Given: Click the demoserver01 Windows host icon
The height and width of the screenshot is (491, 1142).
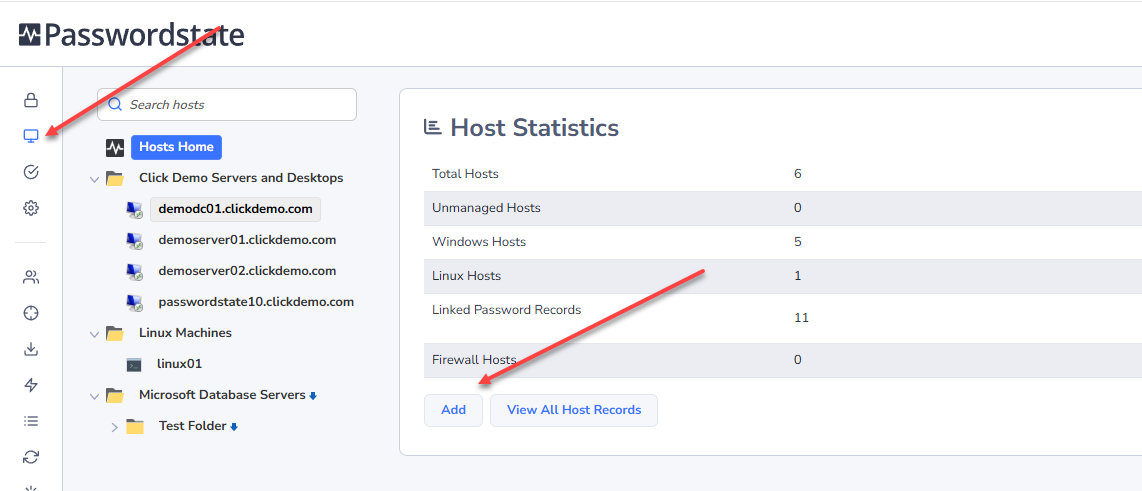Looking at the screenshot, I should tap(134, 240).
